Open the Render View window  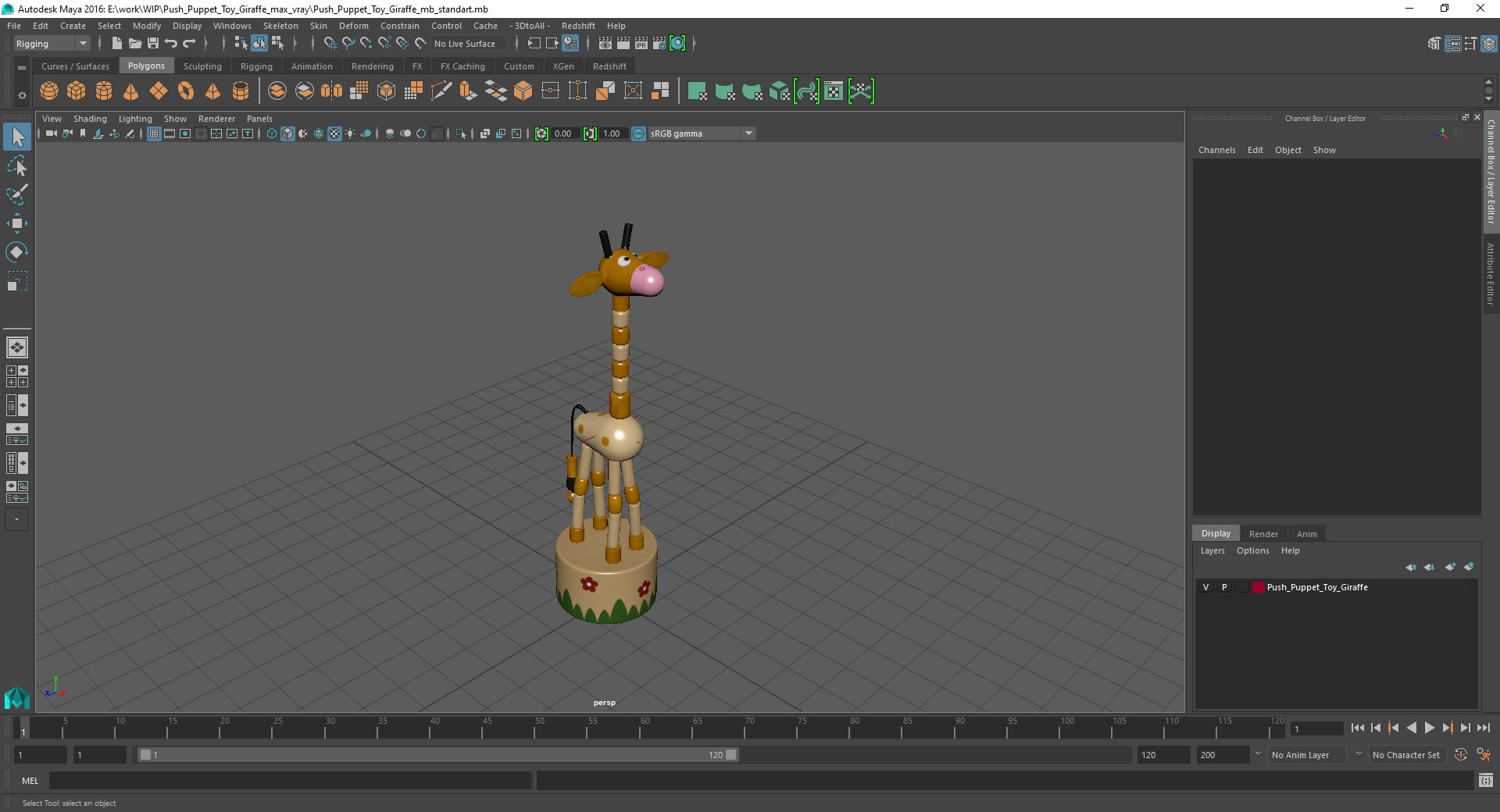point(605,44)
